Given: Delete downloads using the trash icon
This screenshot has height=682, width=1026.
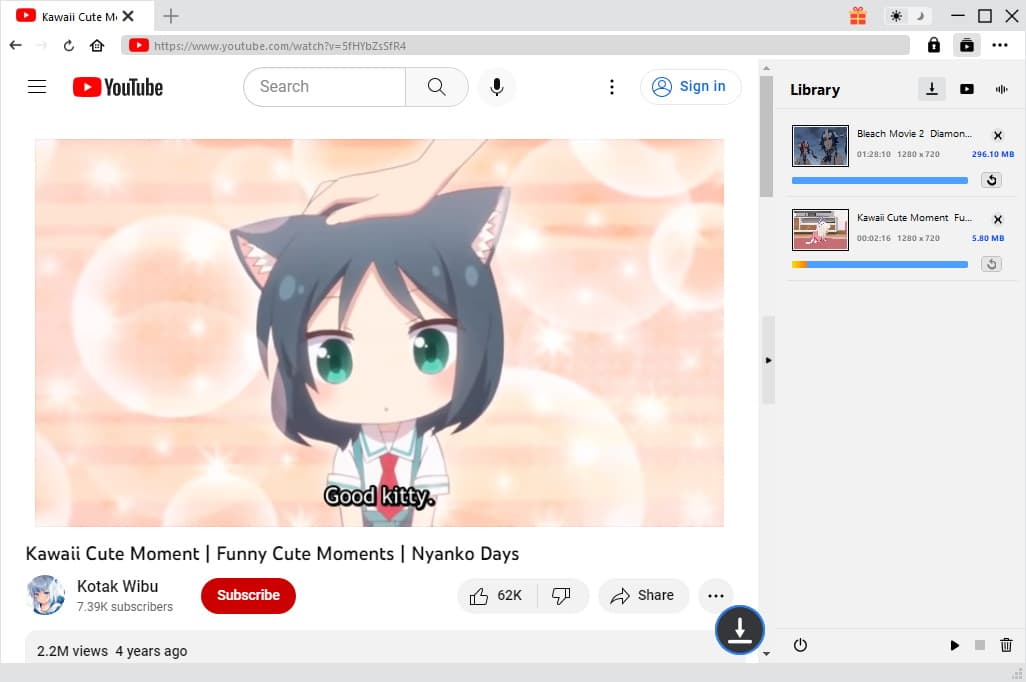Looking at the screenshot, I should (x=1006, y=646).
